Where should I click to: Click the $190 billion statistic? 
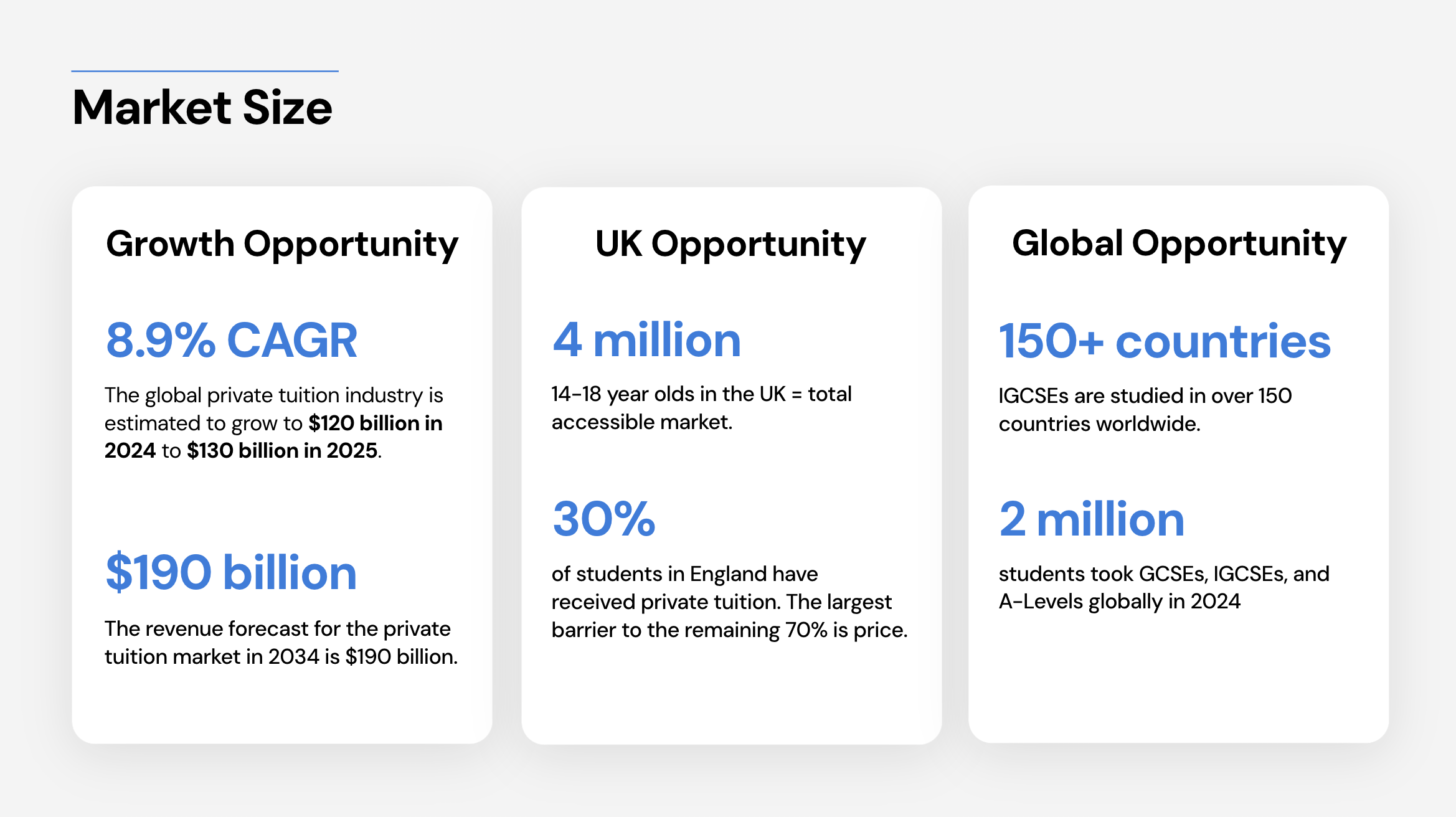(231, 572)
